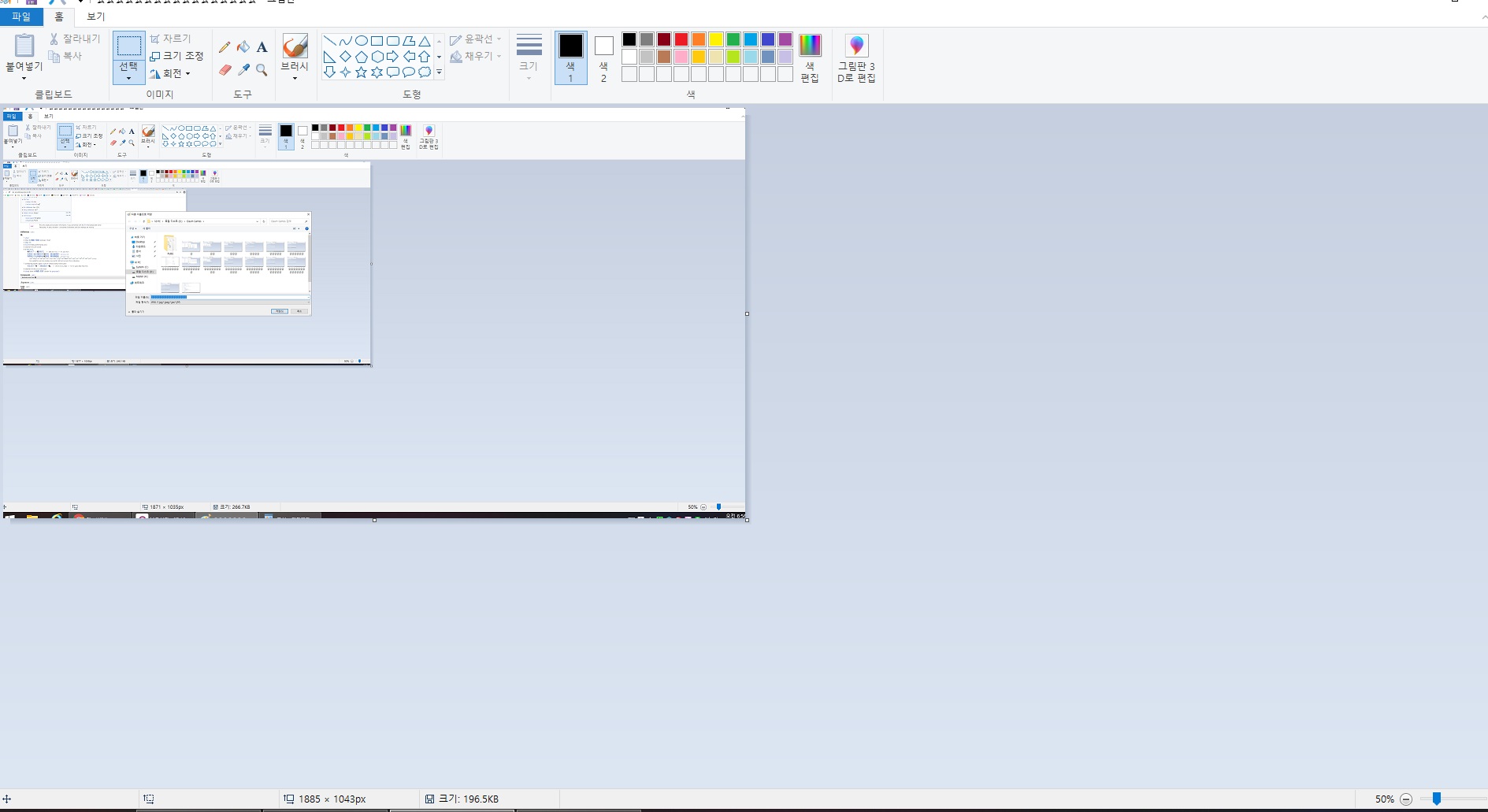Choose the Six-point star shape

(377, 72)
